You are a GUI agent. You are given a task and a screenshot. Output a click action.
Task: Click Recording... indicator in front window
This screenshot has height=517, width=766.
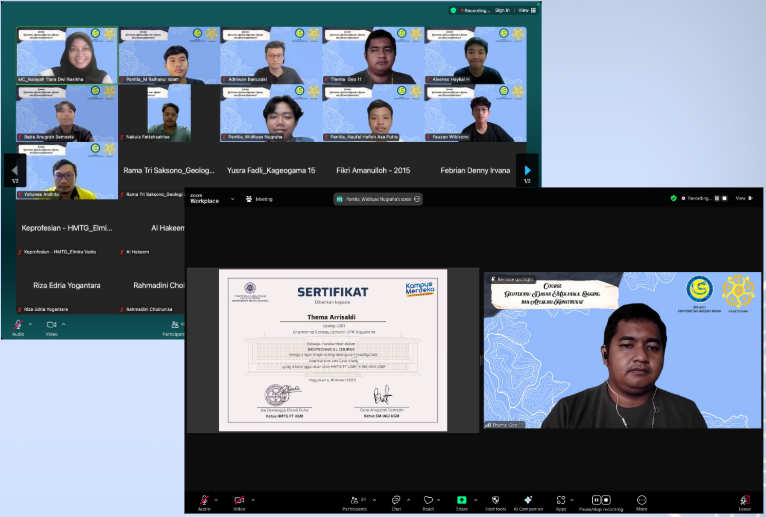pyautogui.click(x=696, y=198)
